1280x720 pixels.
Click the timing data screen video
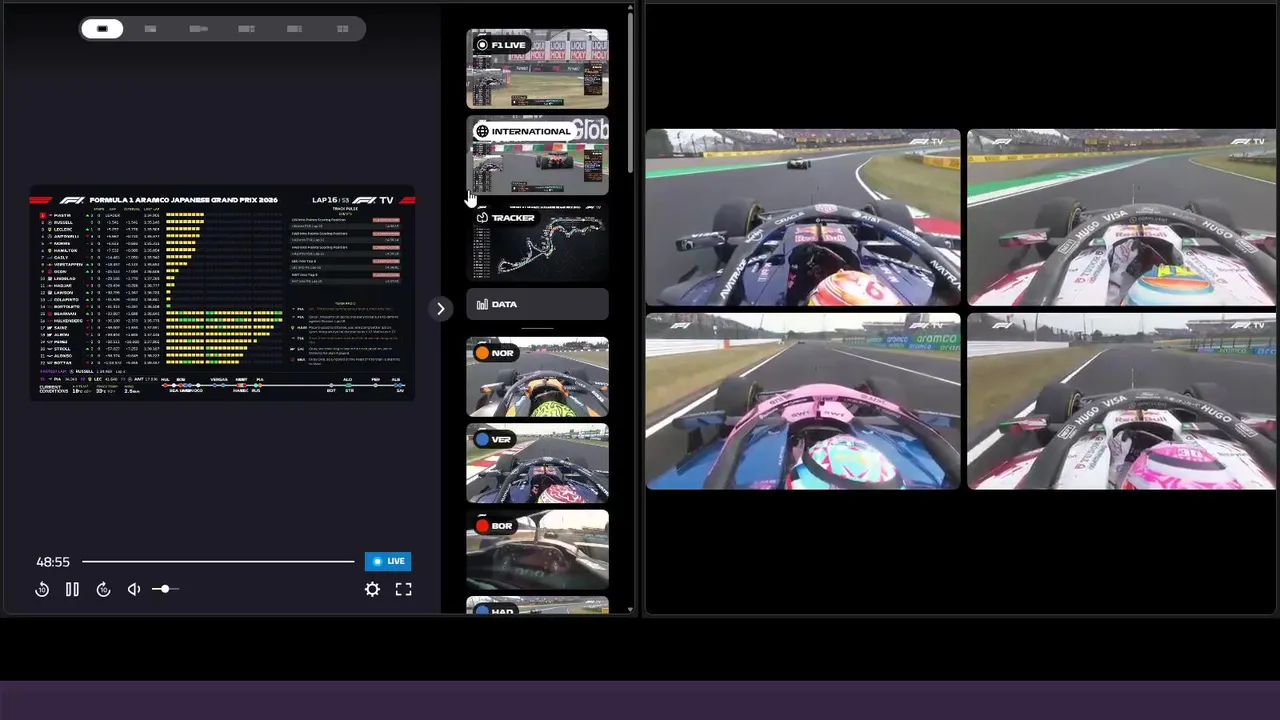point(222,293)
